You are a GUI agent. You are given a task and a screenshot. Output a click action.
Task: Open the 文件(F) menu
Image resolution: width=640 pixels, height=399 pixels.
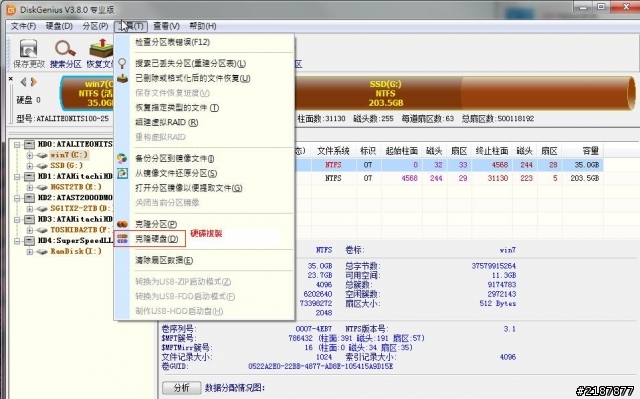23,26
